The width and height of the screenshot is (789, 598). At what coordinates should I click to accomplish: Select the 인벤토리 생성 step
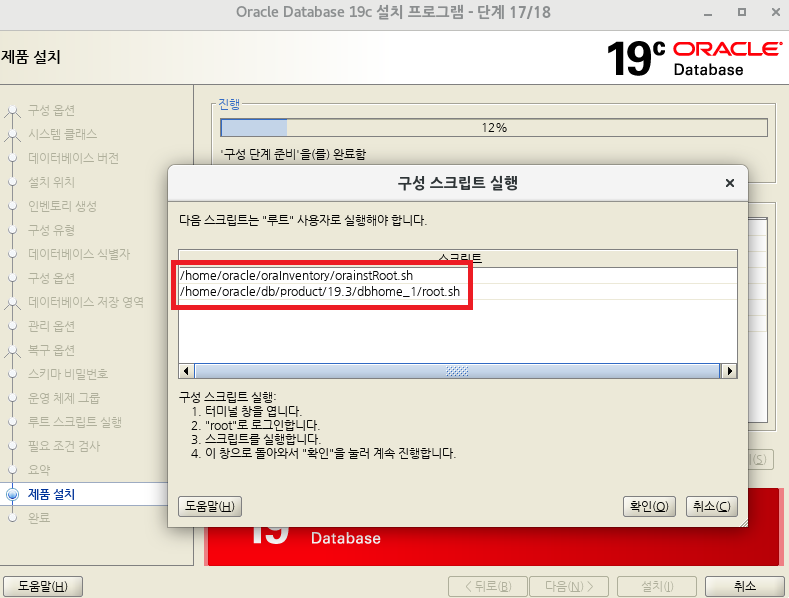[62, 206]
